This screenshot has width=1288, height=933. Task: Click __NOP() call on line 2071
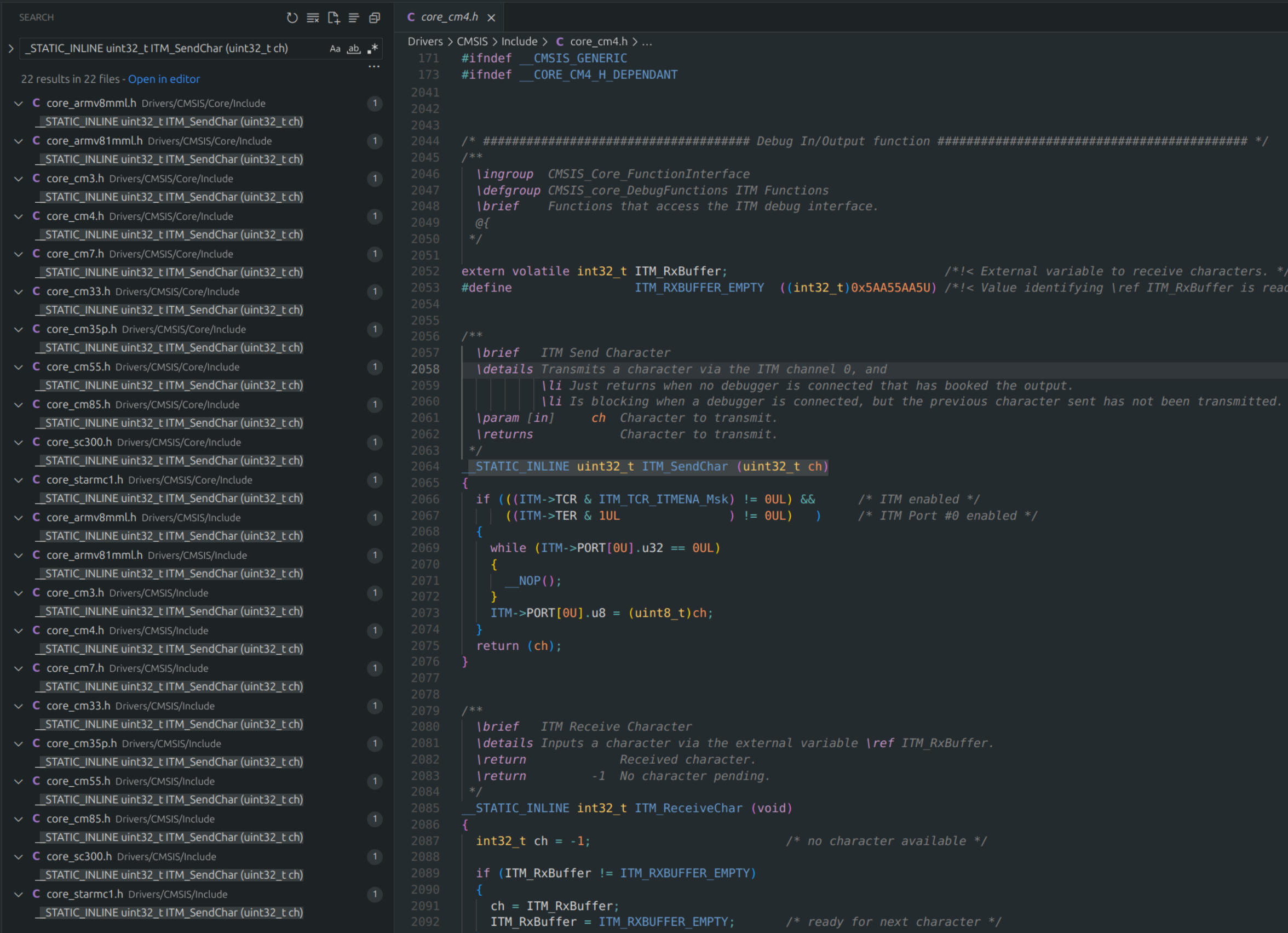point(533,581)
